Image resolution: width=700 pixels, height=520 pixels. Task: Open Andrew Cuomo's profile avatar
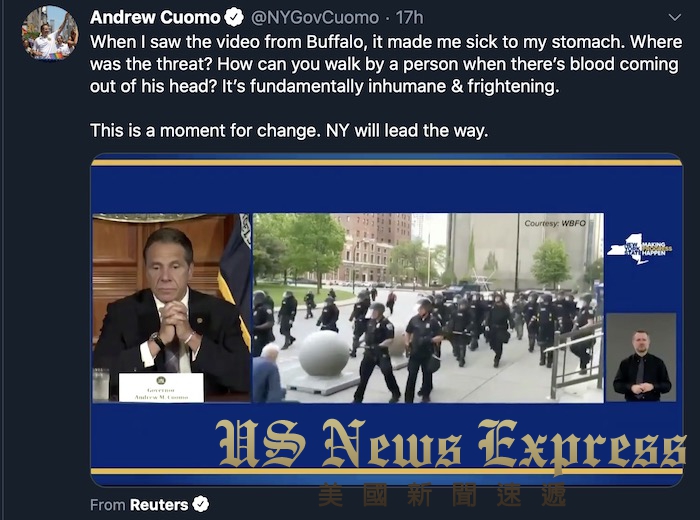50,33
